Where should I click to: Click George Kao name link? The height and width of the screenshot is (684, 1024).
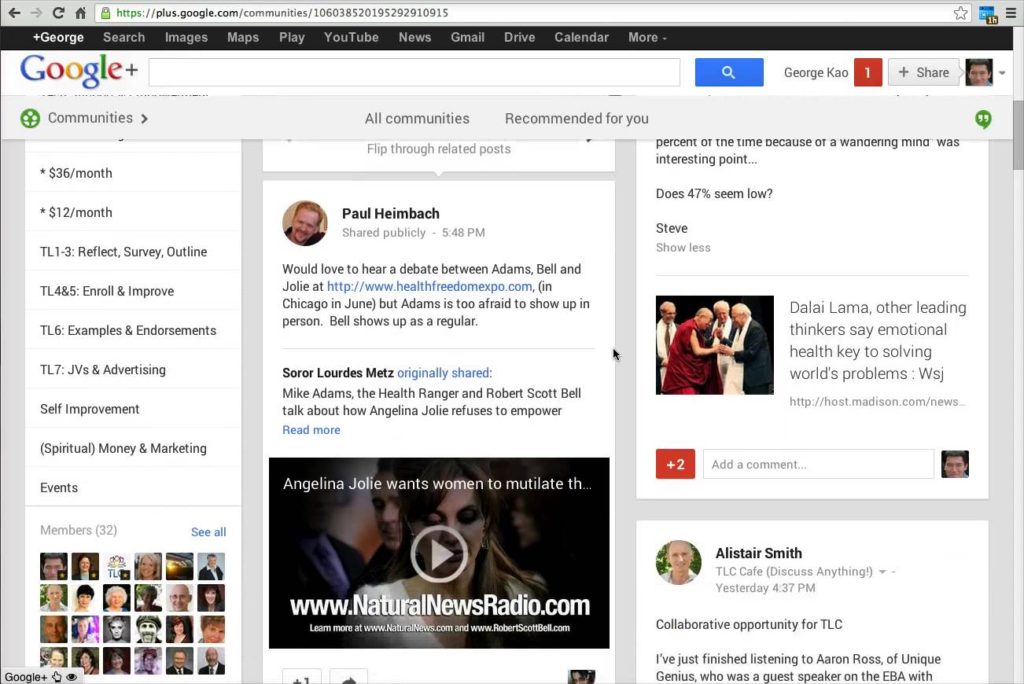[816, 73]
